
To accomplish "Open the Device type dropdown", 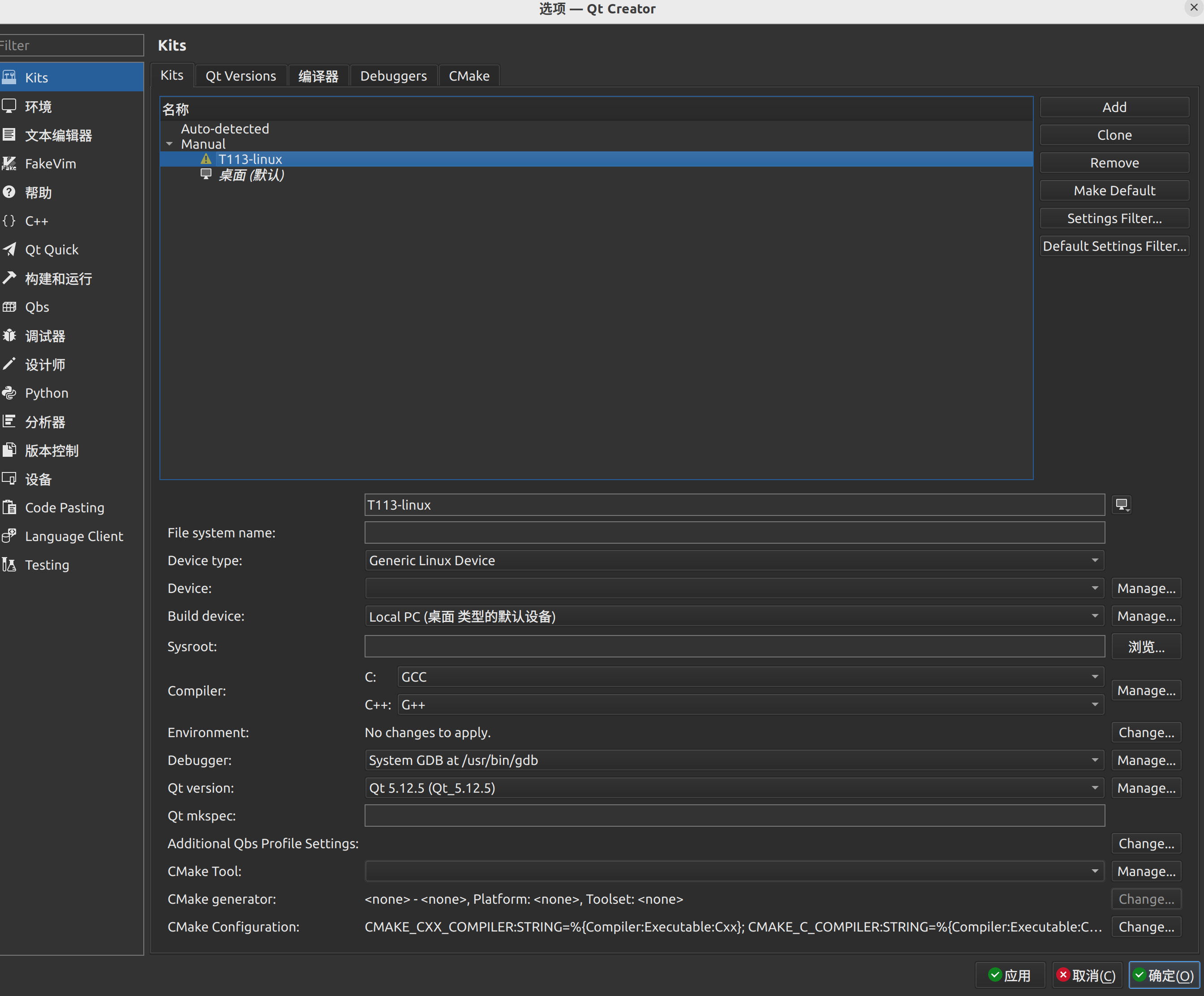I will point(735,560).
